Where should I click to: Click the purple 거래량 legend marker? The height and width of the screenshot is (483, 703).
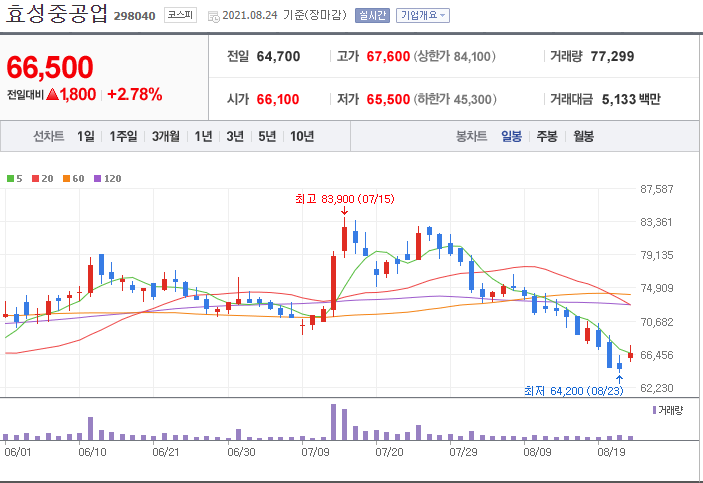[655, 410]
